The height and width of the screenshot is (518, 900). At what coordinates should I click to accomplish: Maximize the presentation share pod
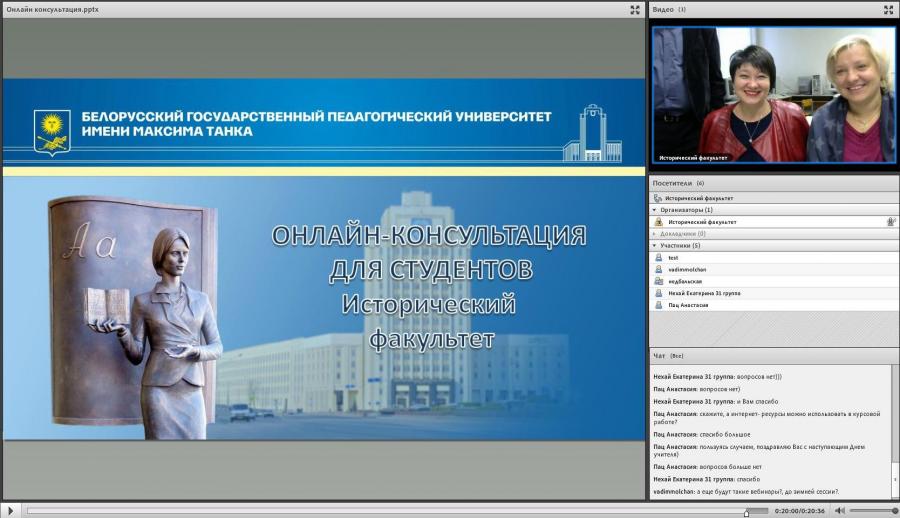(x=635, y=10)
